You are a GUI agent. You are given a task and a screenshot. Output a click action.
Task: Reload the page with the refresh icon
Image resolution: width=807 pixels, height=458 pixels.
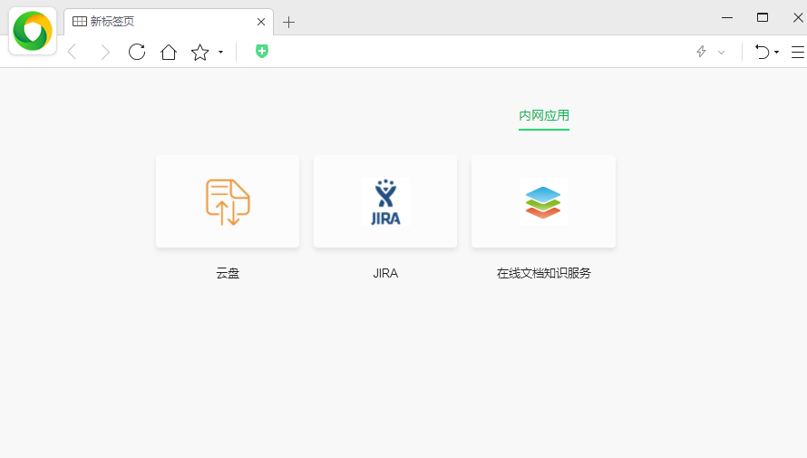click(137, 52)
